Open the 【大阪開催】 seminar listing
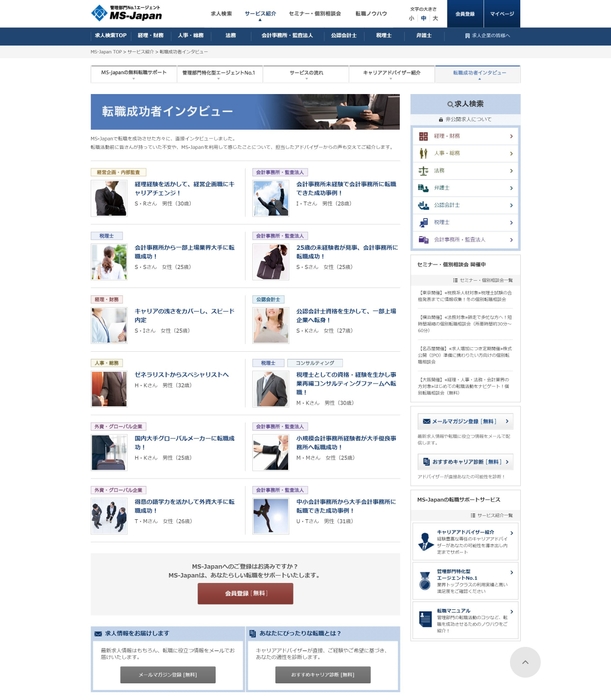Image resolution: width=611 pixels, height=700 pixels. (x=465, y=386)
